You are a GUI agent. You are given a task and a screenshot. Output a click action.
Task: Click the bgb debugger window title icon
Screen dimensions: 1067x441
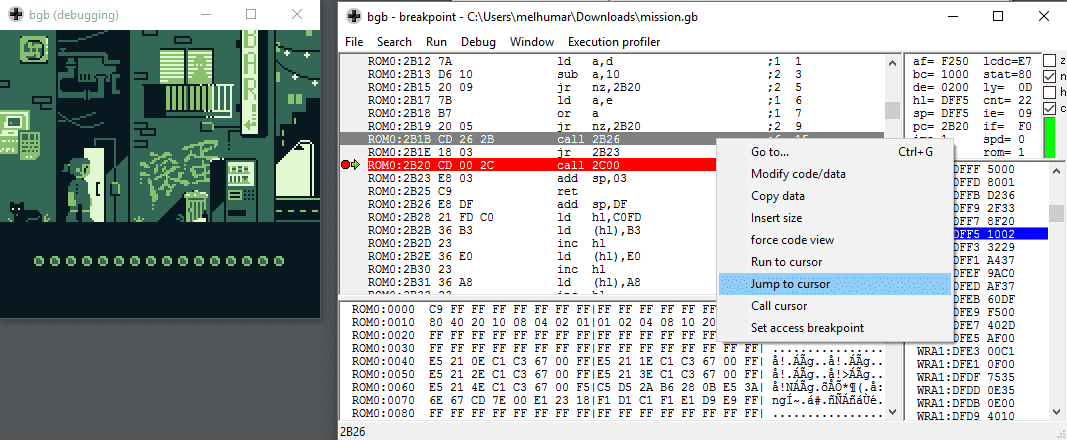351,16
